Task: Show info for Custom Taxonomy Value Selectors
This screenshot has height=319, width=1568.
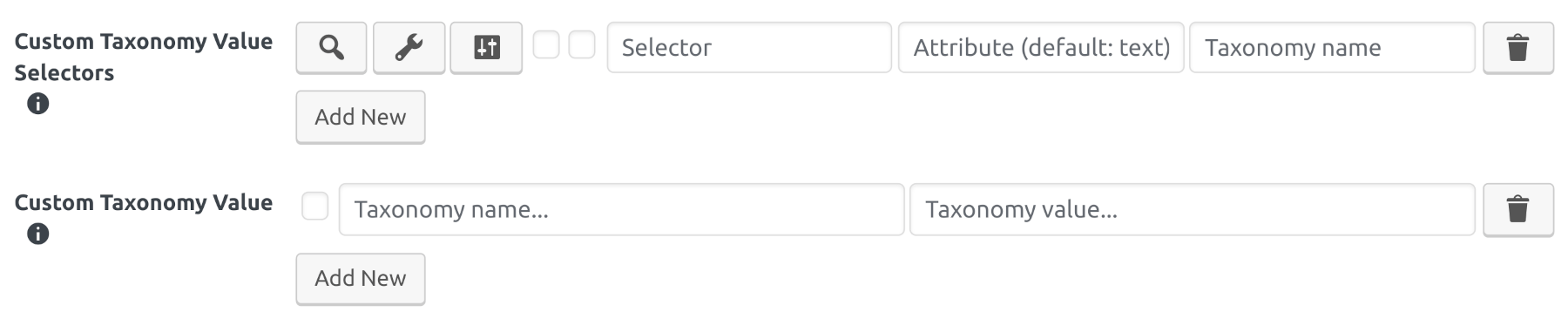Action: [x=37, y=104]
